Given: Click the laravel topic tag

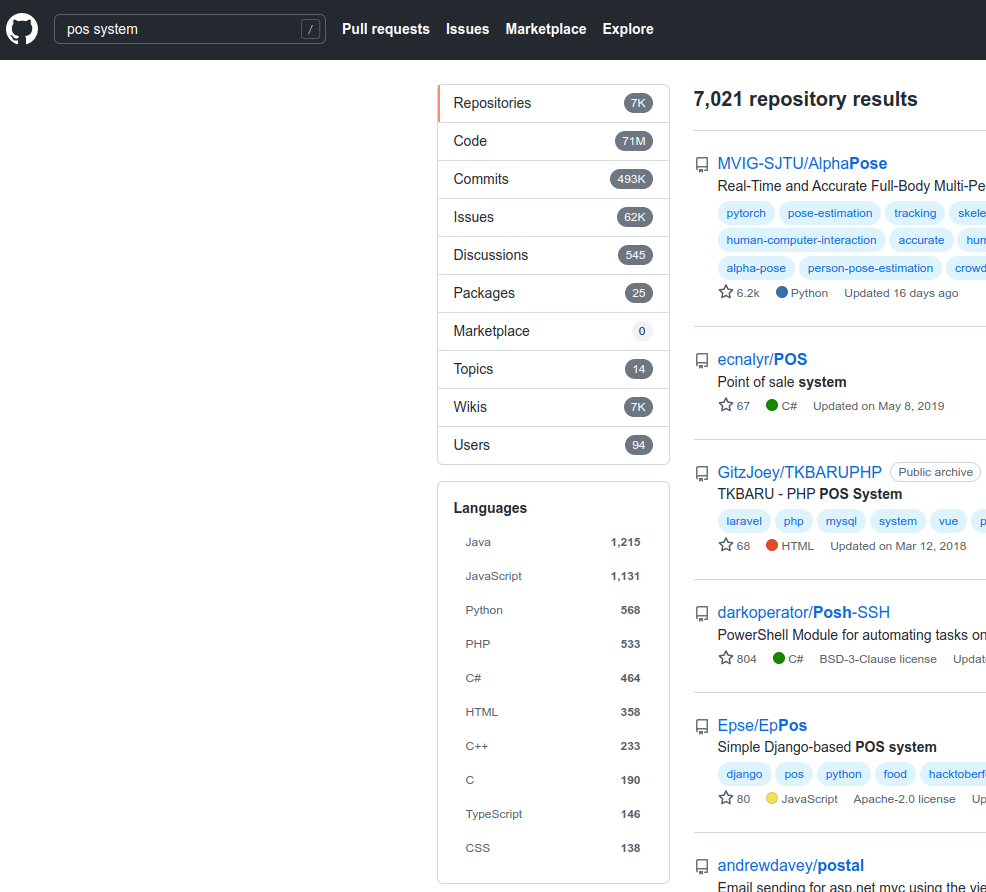Looking at the screenshot, I should pos(744,521).
